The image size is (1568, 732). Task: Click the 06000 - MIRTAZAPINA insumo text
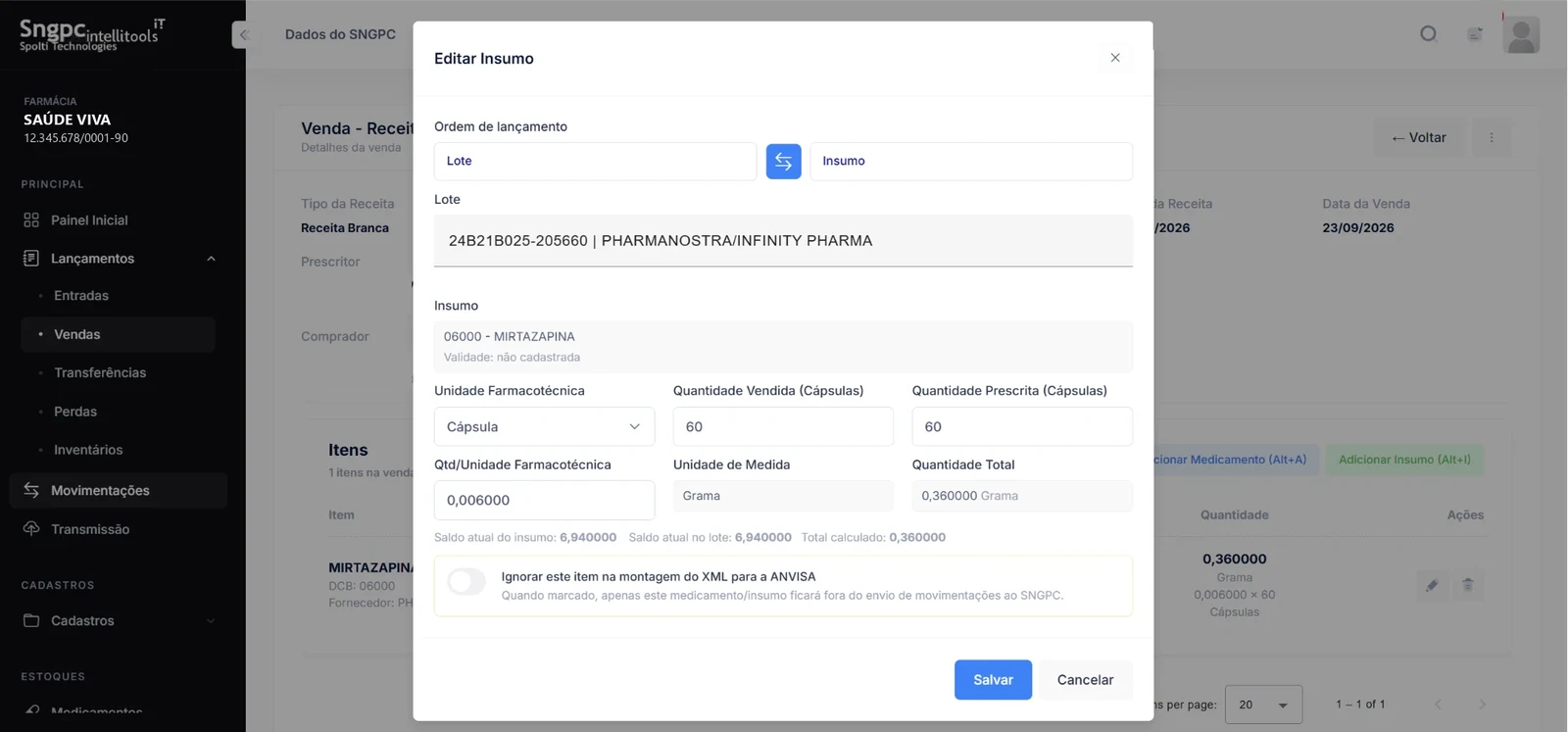click(x=510, y=336)
